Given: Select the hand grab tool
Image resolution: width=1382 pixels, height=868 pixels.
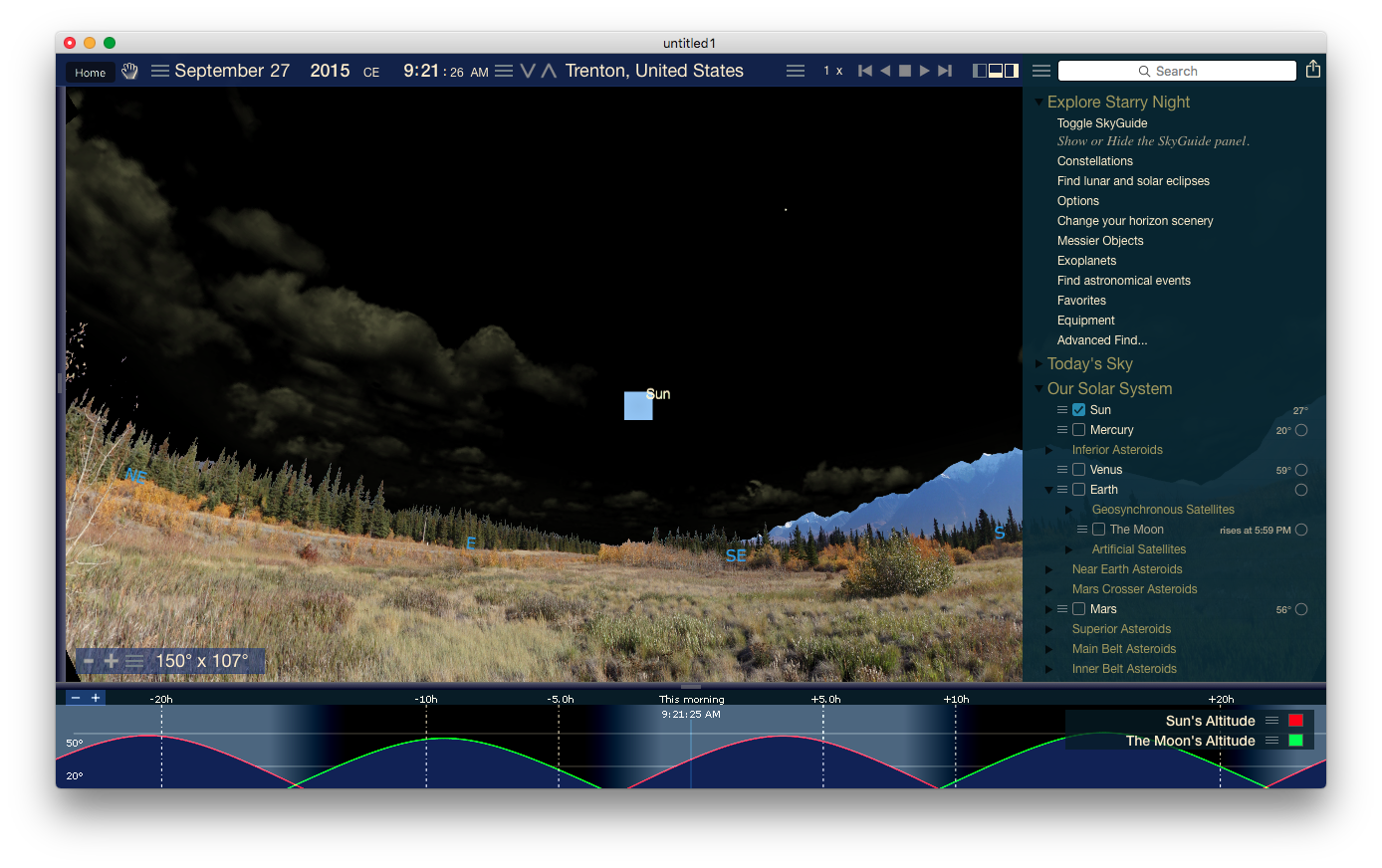Looking at the screenshot, I should [x=129, y=72].
